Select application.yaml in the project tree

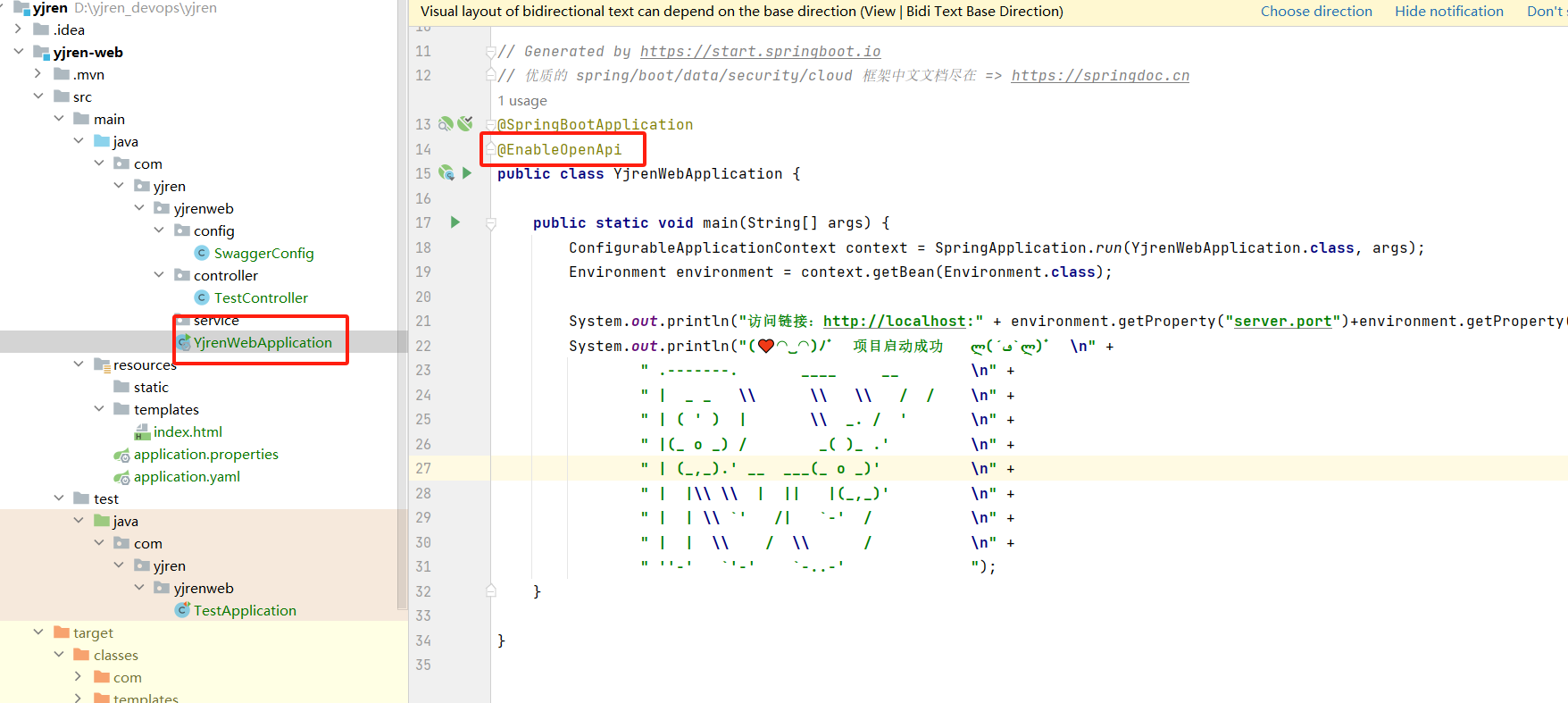click(187, 477)
